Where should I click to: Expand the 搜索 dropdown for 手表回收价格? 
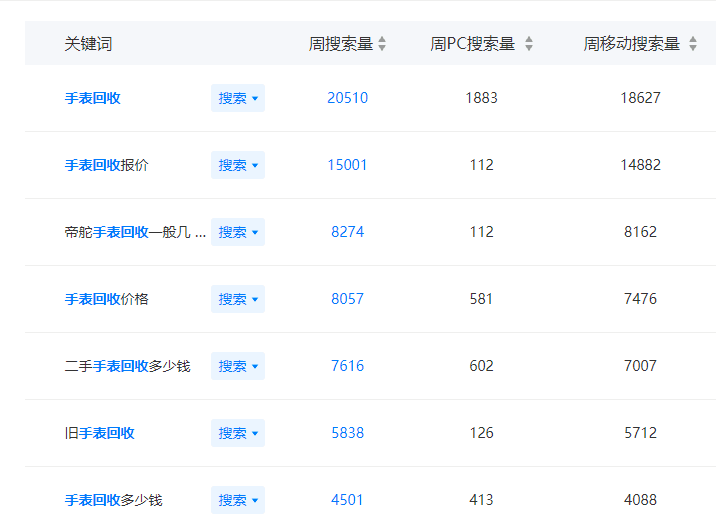pyautogui.click(x=238, y=299)
